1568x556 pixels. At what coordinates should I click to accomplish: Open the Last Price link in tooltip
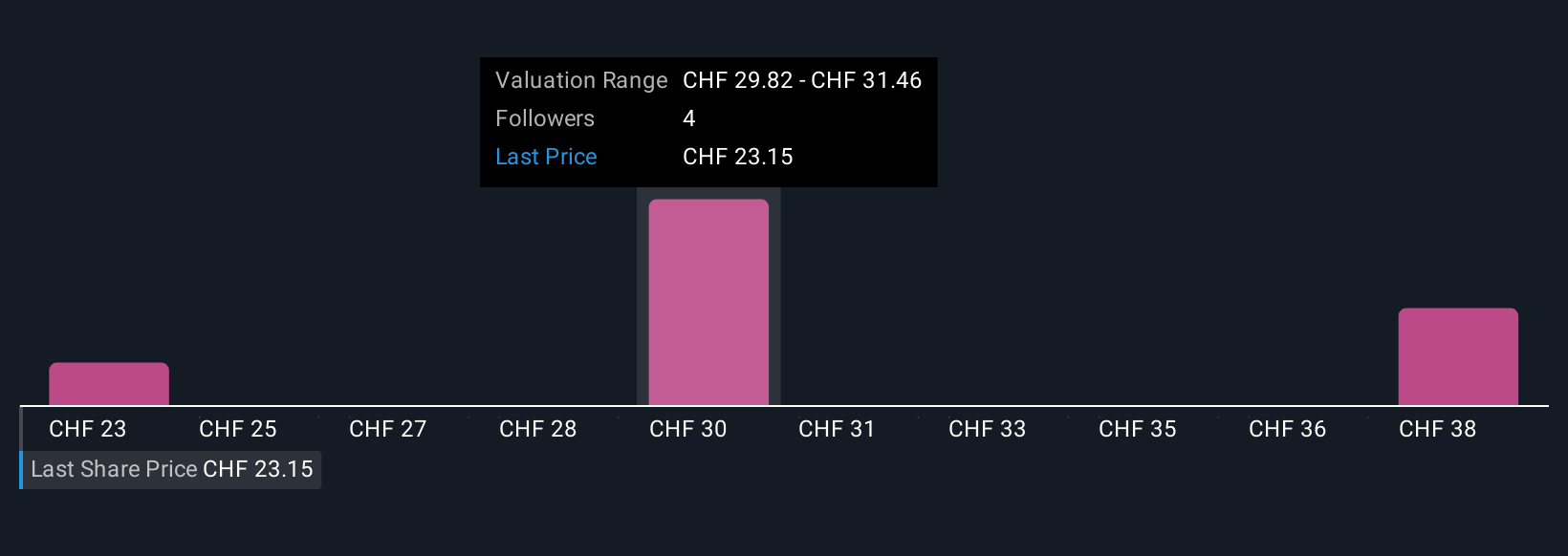click(546, 157)
